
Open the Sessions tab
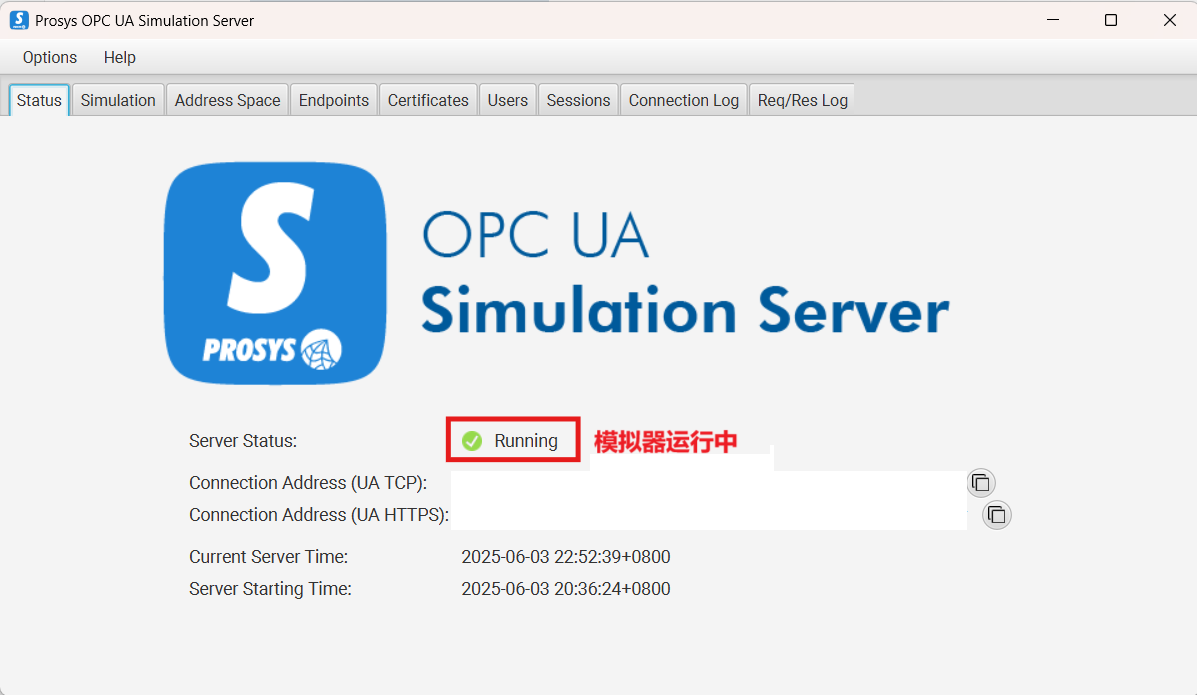click(x=578, y=100)
